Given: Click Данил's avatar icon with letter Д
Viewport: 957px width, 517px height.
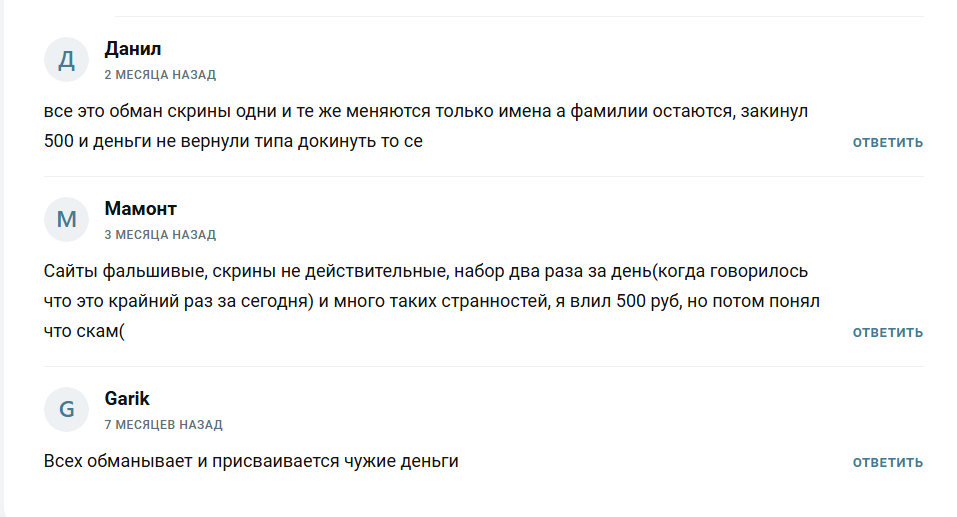Looking at the screenshot, I should click(x=67, y=59).
